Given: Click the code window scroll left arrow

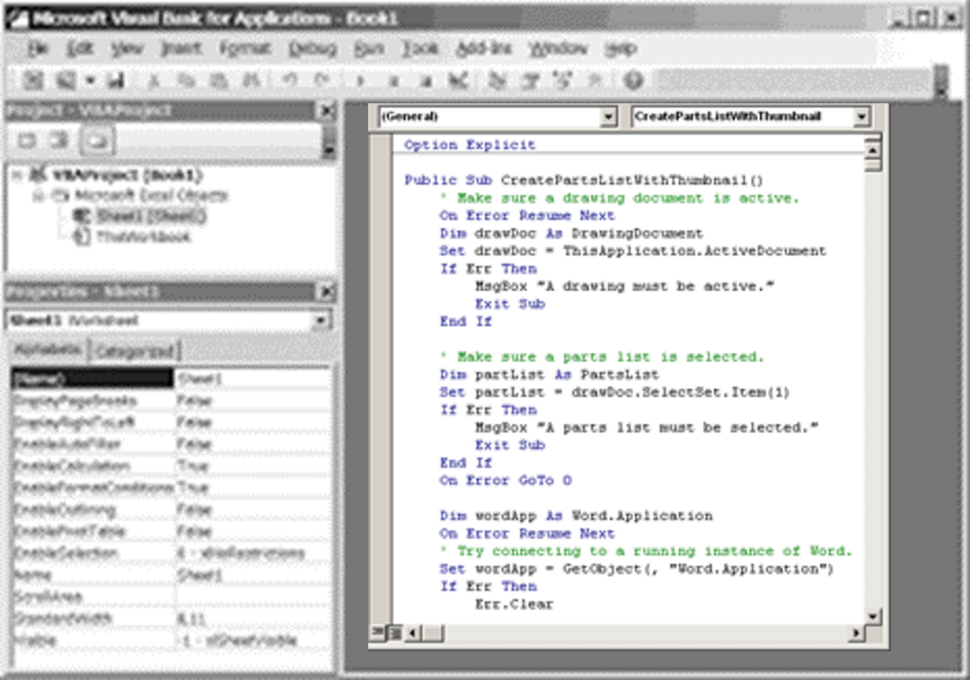Looking at the screenshot, I should click(413, 632).
